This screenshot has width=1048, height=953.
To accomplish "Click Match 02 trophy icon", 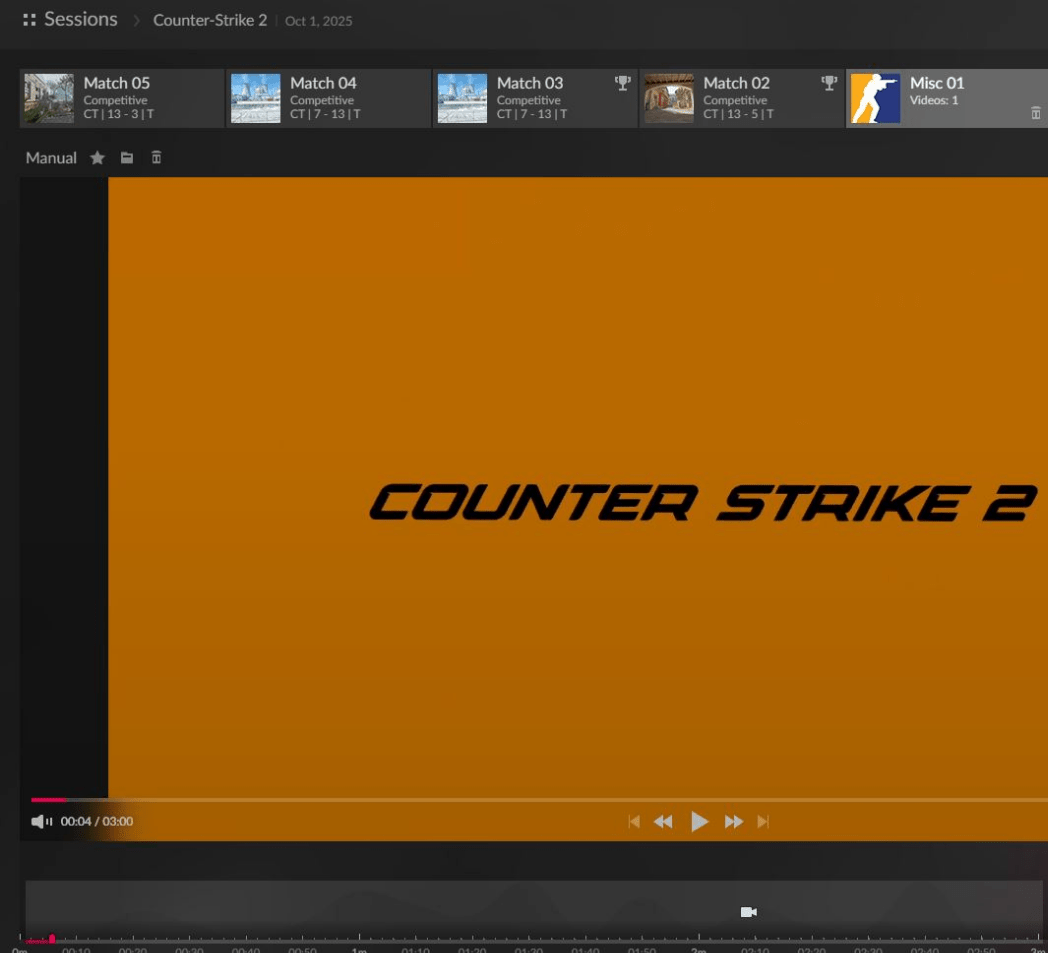I will pos(829,83).
